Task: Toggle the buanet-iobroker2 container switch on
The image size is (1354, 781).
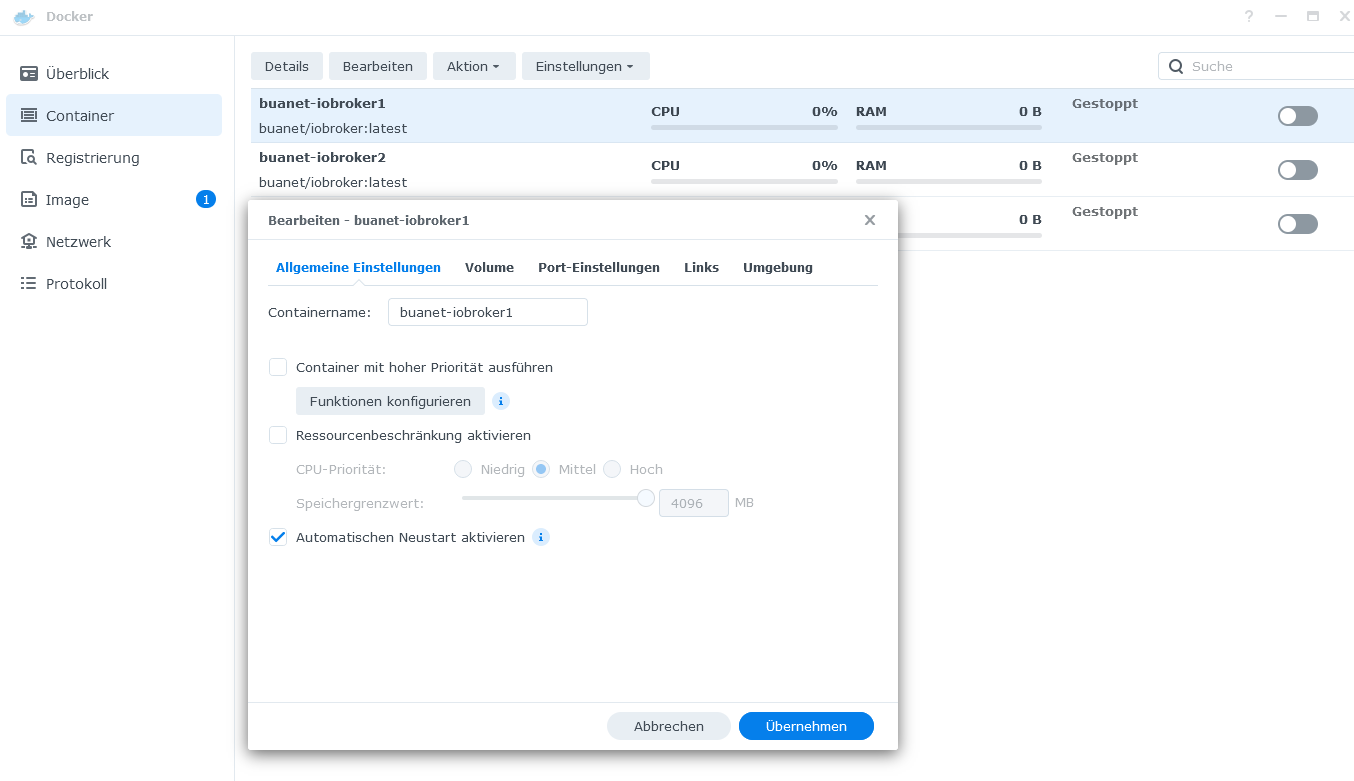Action: pos(1297,170)
